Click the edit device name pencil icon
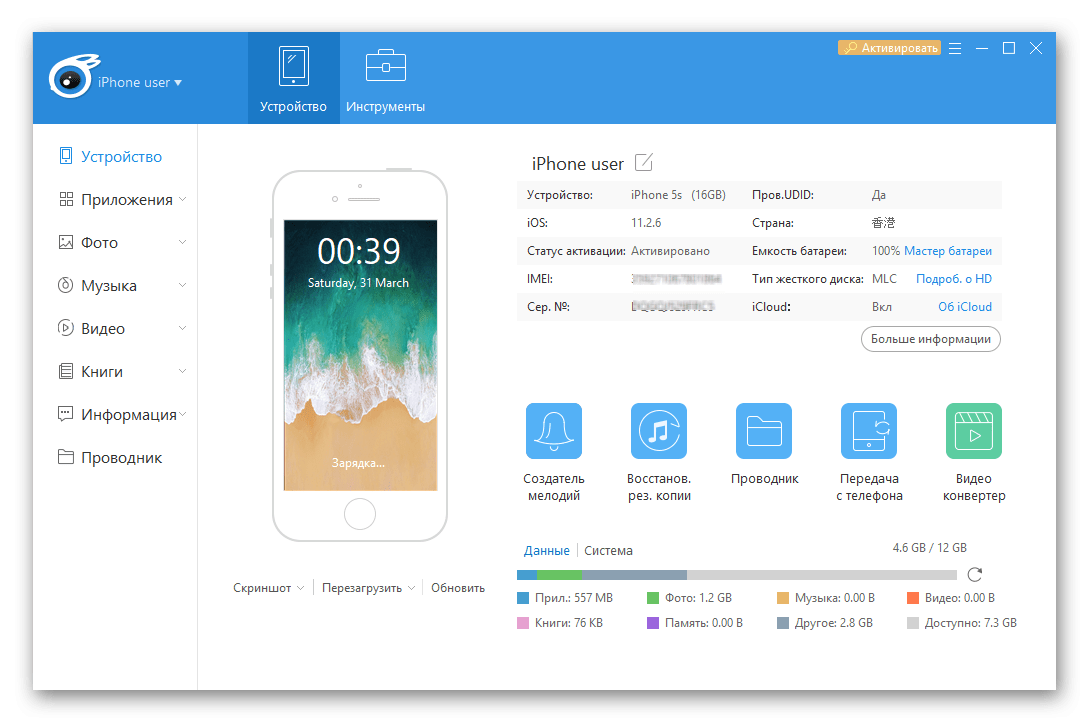Image resolution: width=1088 pixels, height=722 pixels. click(x=644, y=163)
